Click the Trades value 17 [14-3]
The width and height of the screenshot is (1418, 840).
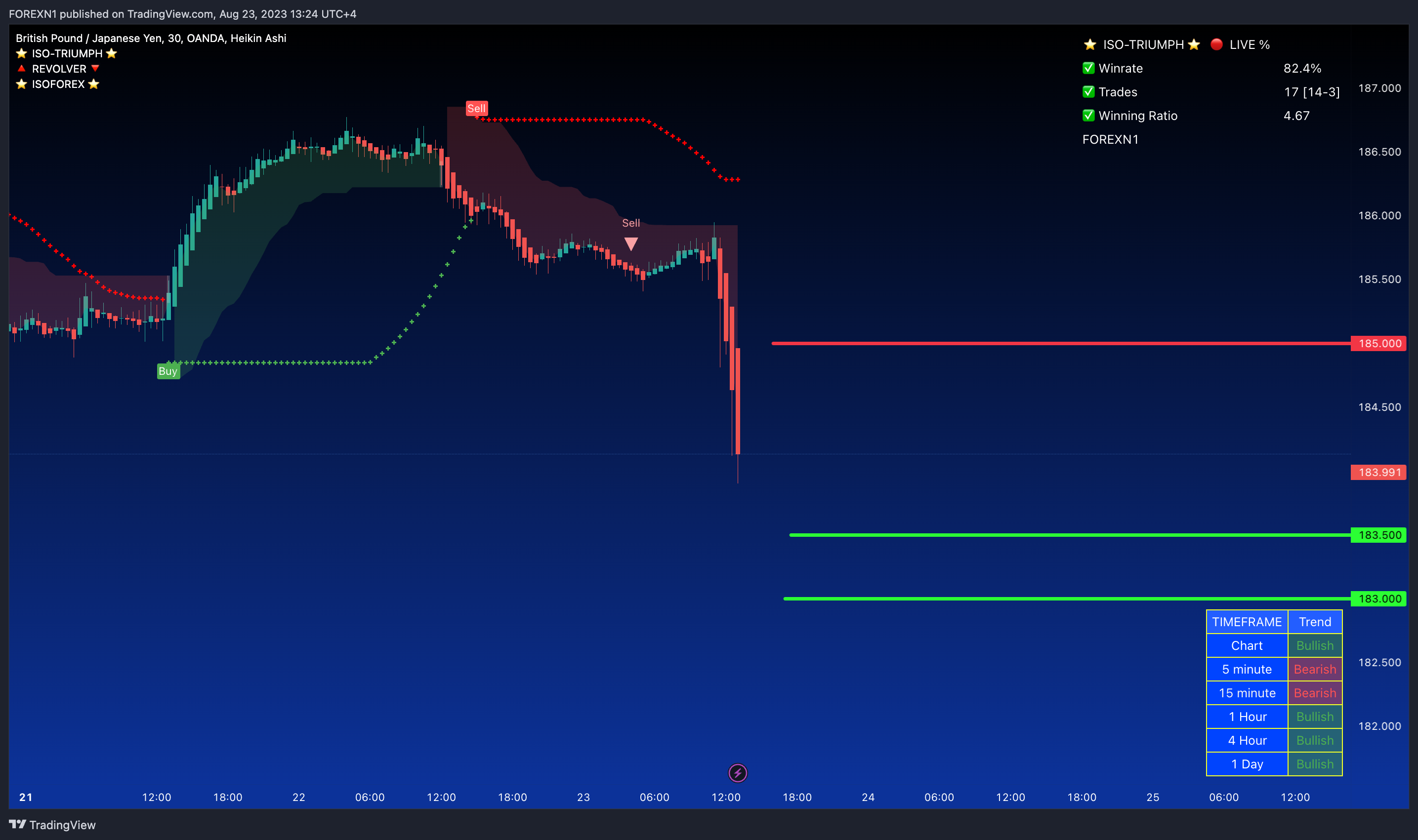point(1312,92)
